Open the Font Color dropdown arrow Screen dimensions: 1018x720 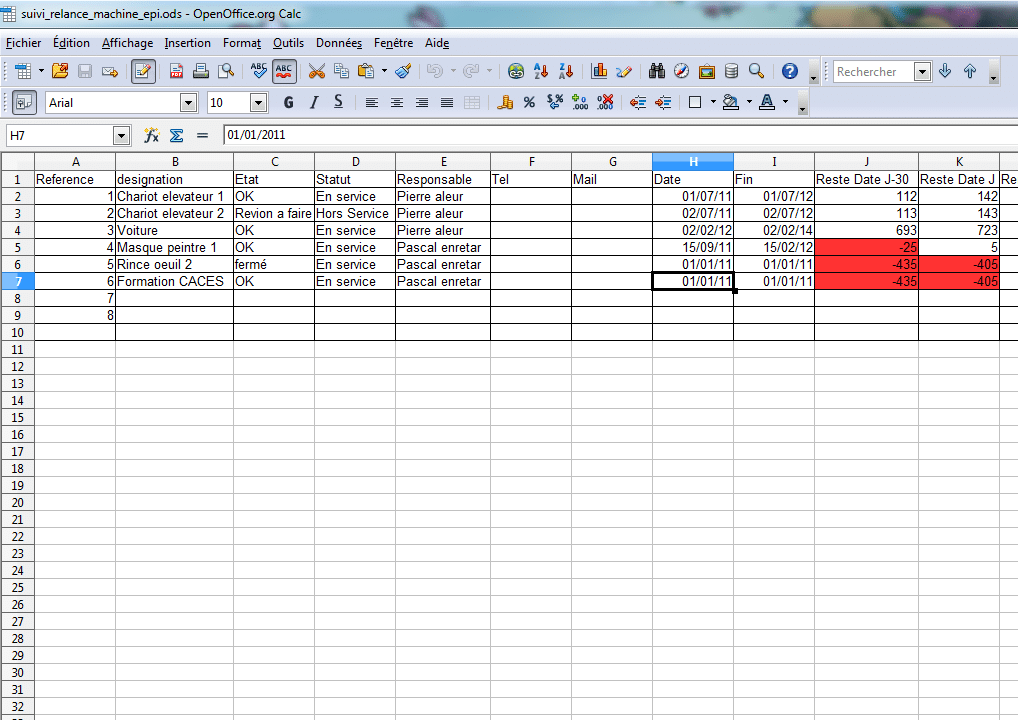point(786,102)
